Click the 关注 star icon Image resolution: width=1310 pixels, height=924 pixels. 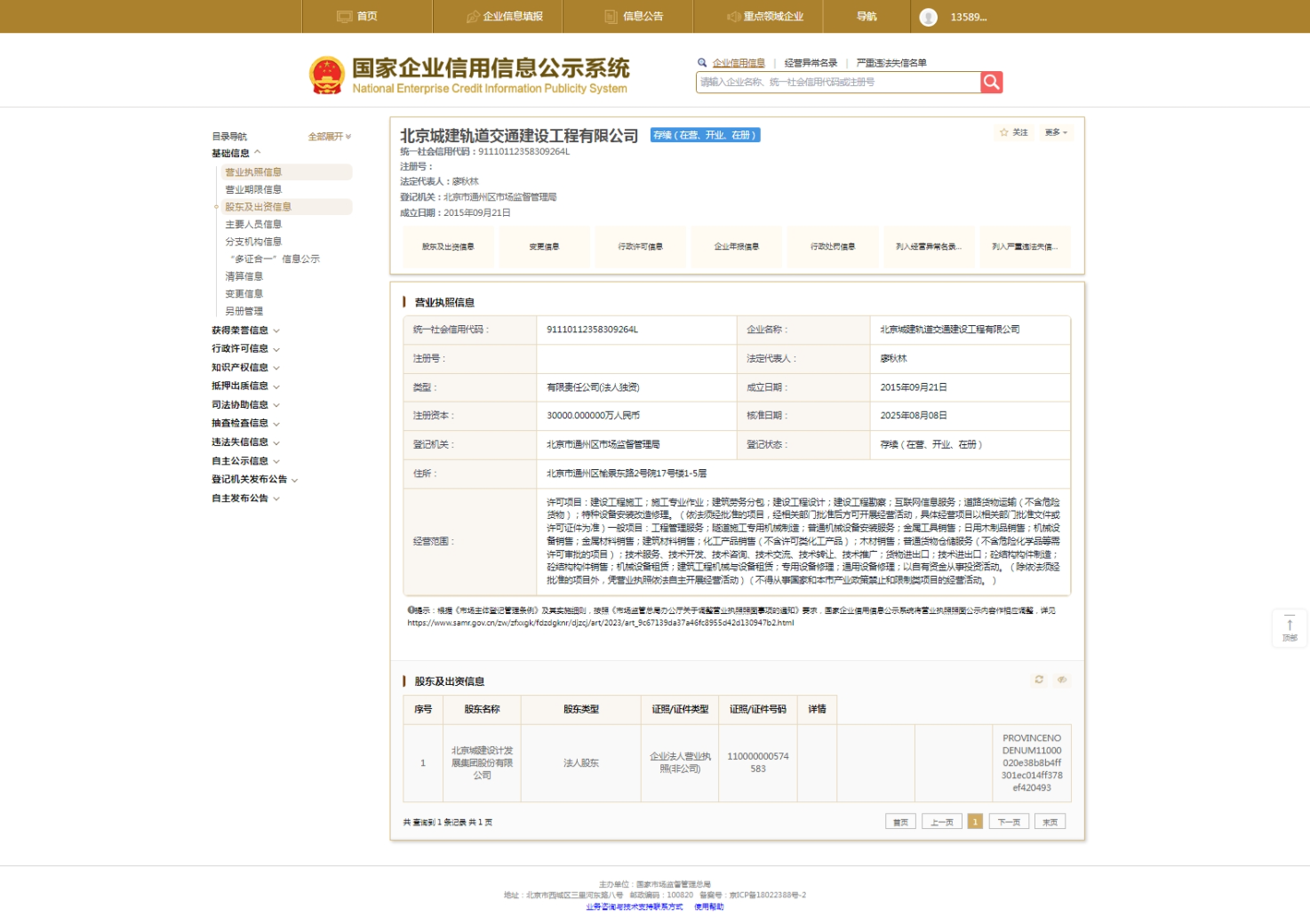[1004, 132]
